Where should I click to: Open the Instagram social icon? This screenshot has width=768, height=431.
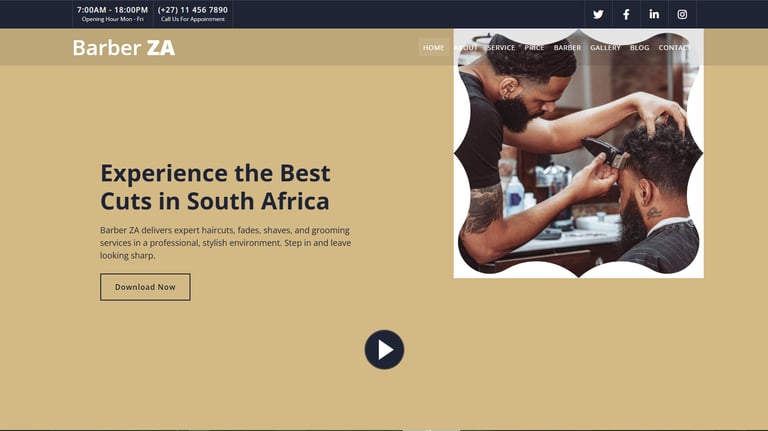click(682, 14)
